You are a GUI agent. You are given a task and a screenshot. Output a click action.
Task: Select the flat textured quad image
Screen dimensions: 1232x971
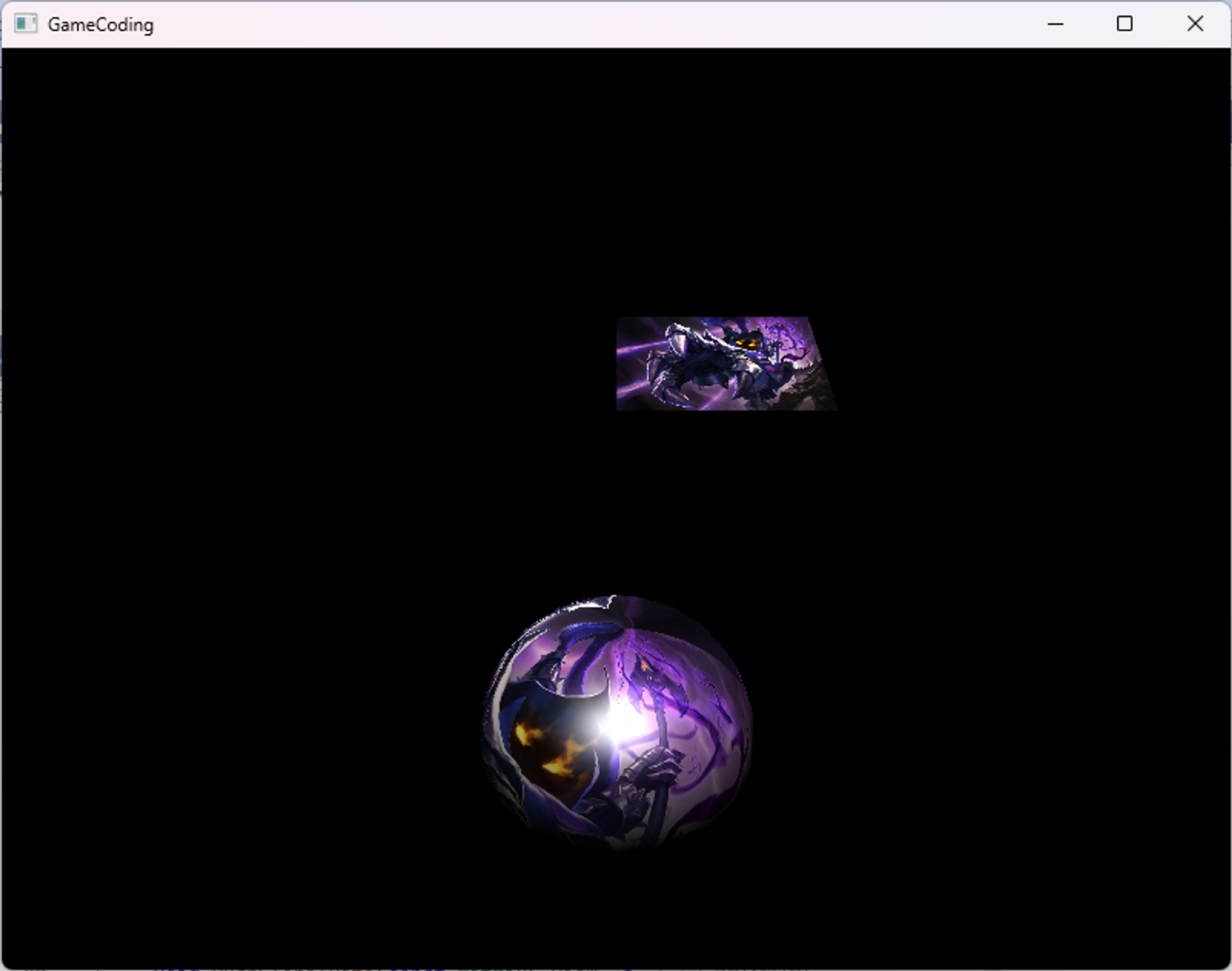(721, 364)
